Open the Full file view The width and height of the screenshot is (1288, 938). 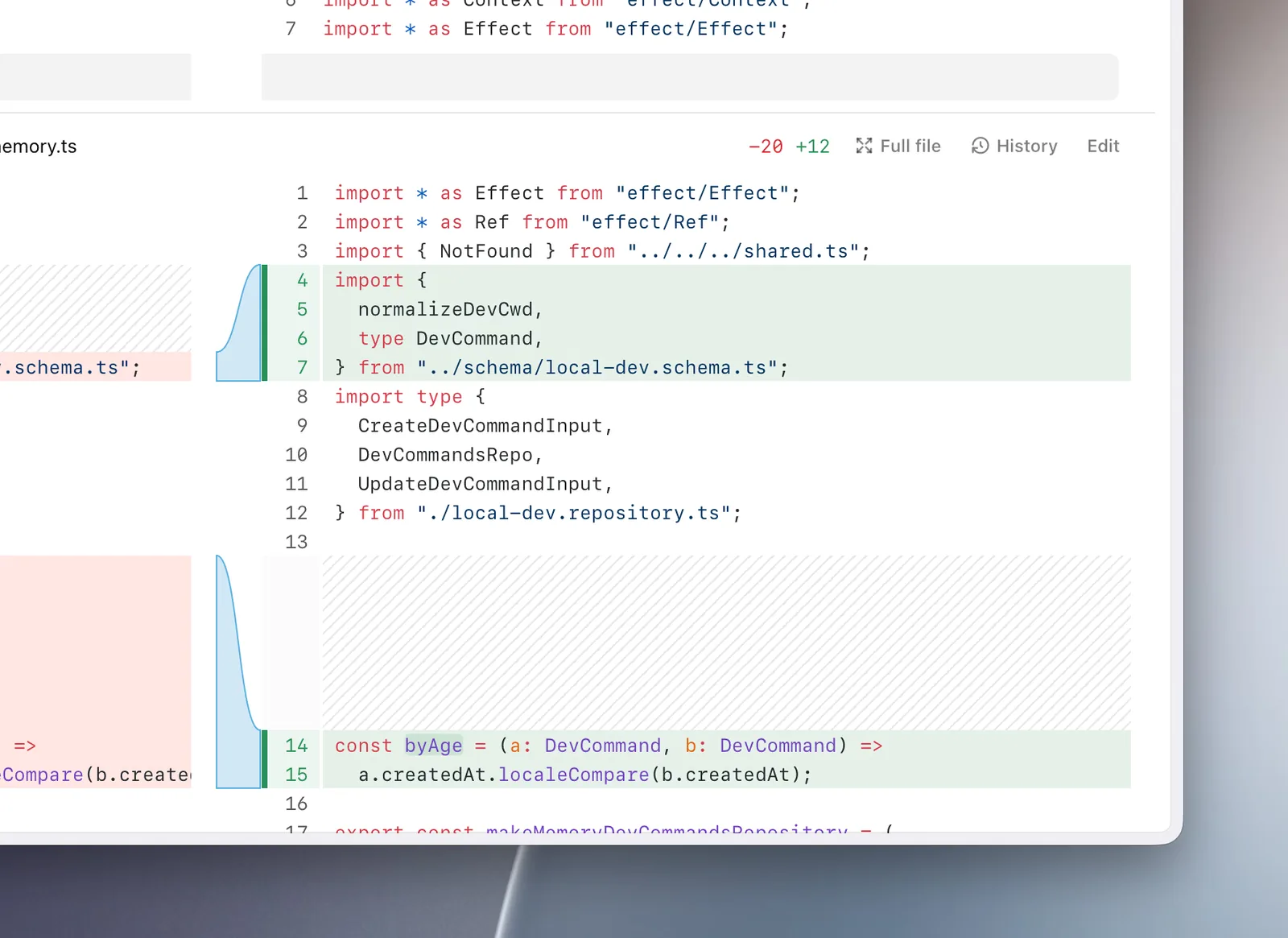pyautogui.click(x=898, y=146)
